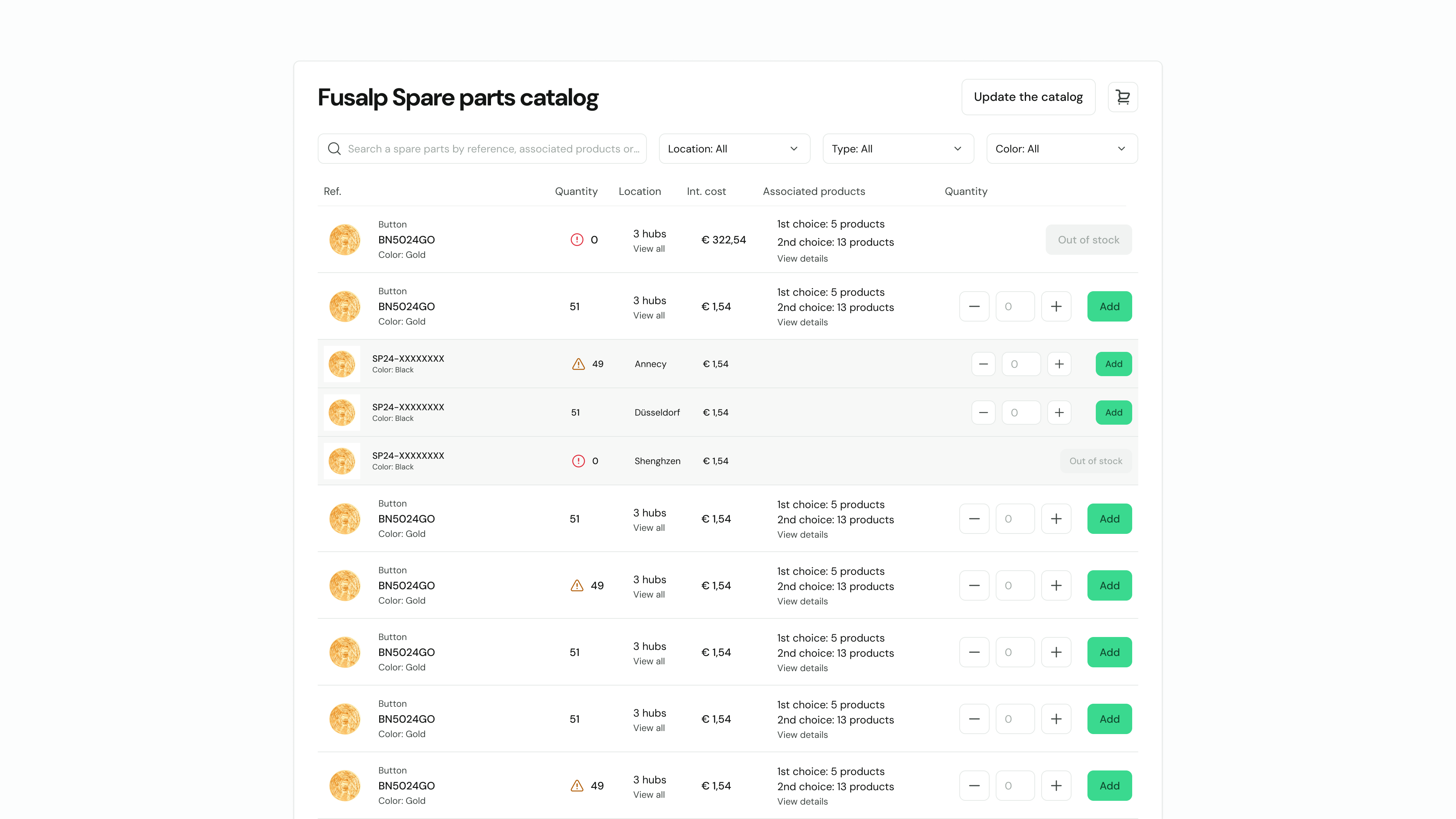Click the quantity input on the second BN5024GO row

[1015, 306]
